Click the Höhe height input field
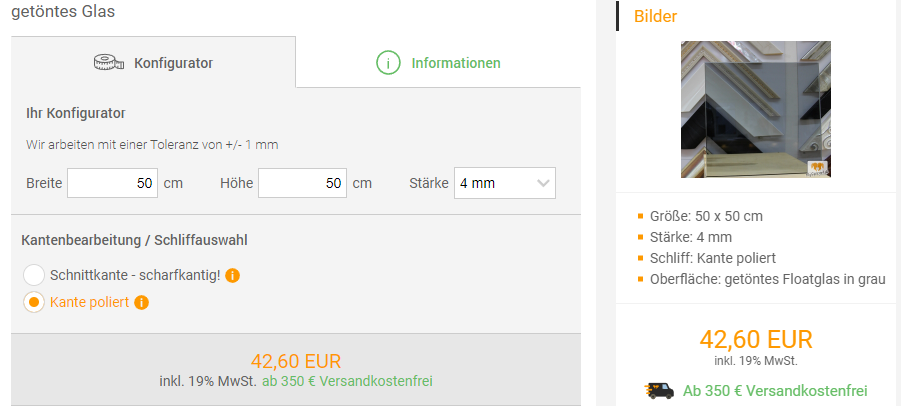This screenshot has height=406, width=901. pos(302,183)
